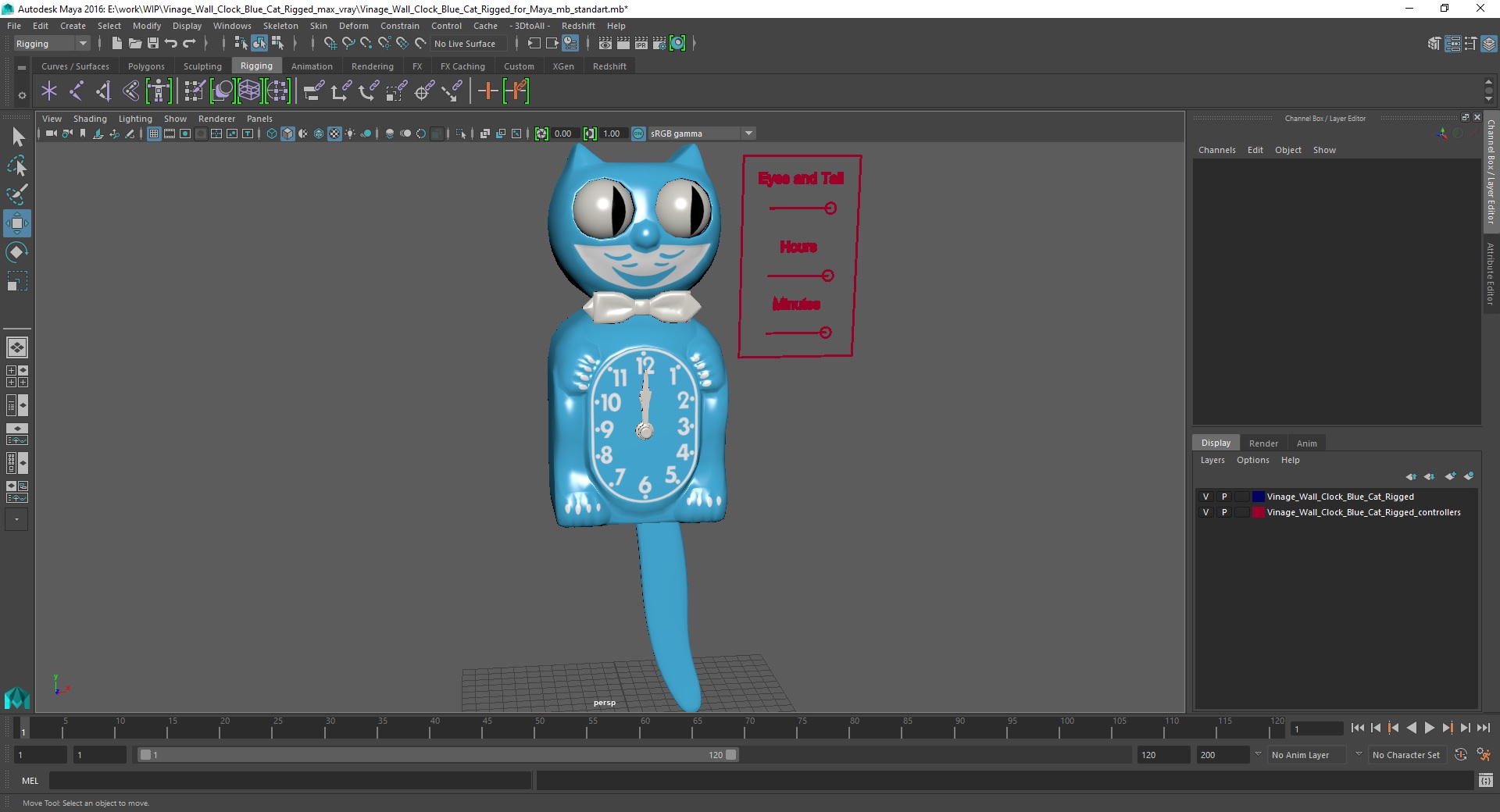Toggle viewport grid display button

(x=154, y=134)
